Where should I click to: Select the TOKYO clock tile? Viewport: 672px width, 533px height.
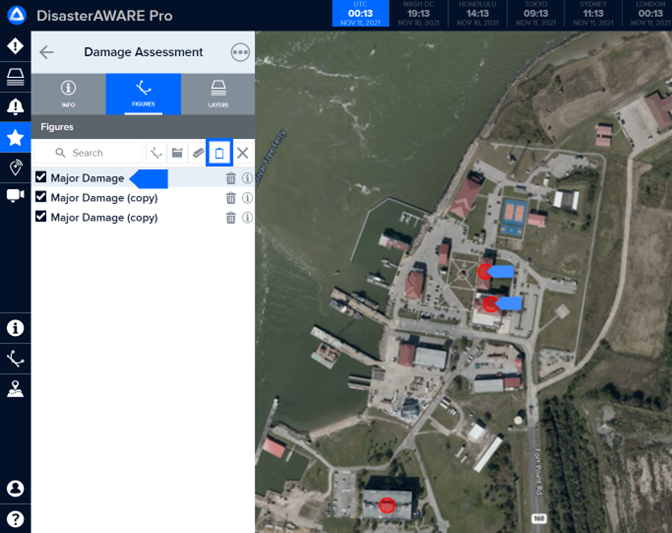click(x=536, y=13)
